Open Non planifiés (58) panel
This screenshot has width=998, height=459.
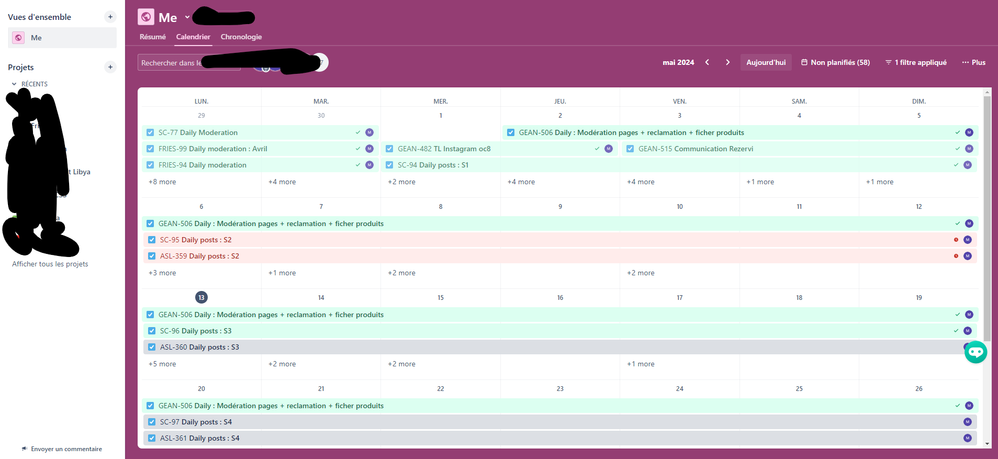(x=835, y=62)
